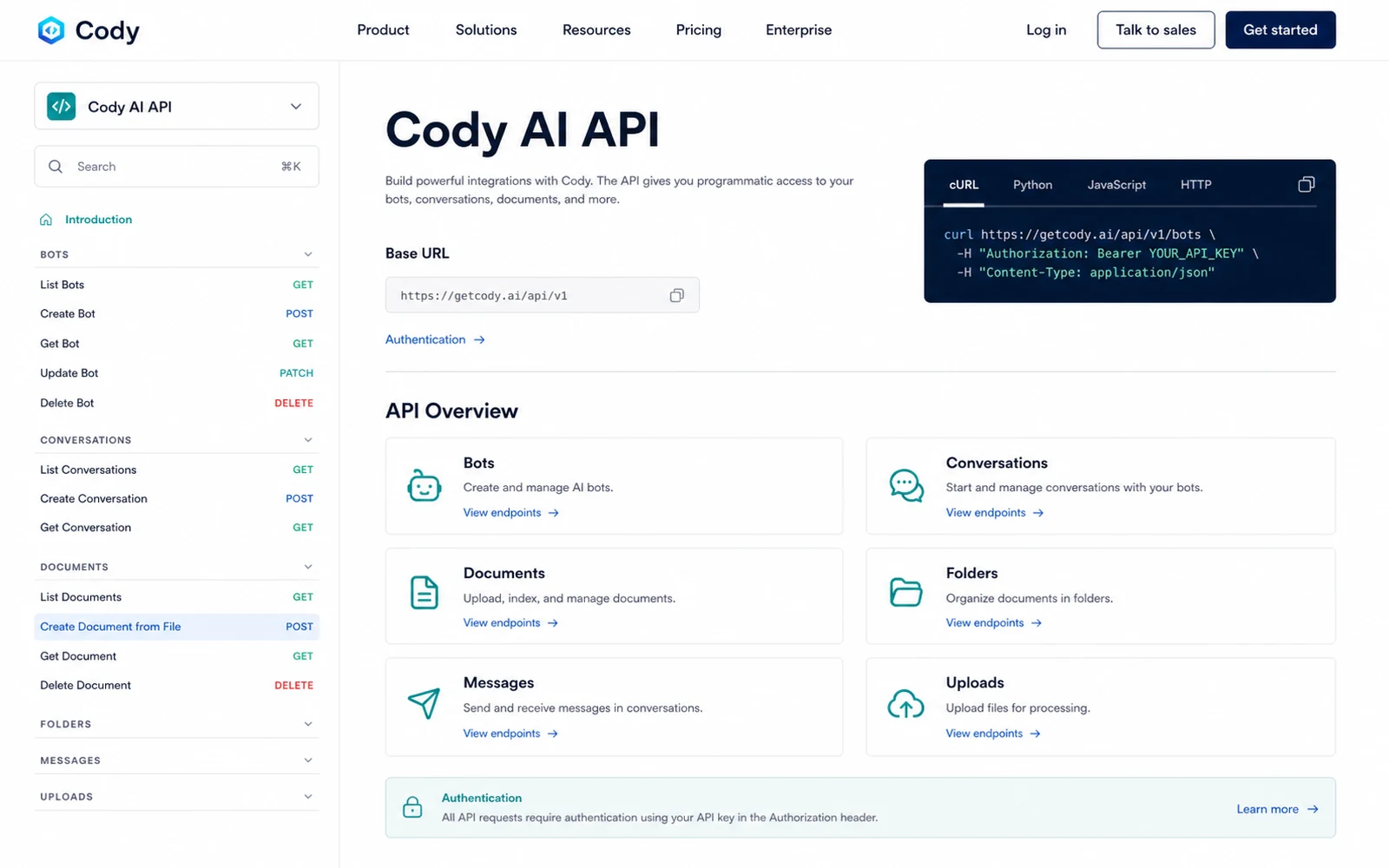Click the Get started button
1389x868 pixels.
click(1280, 30)
